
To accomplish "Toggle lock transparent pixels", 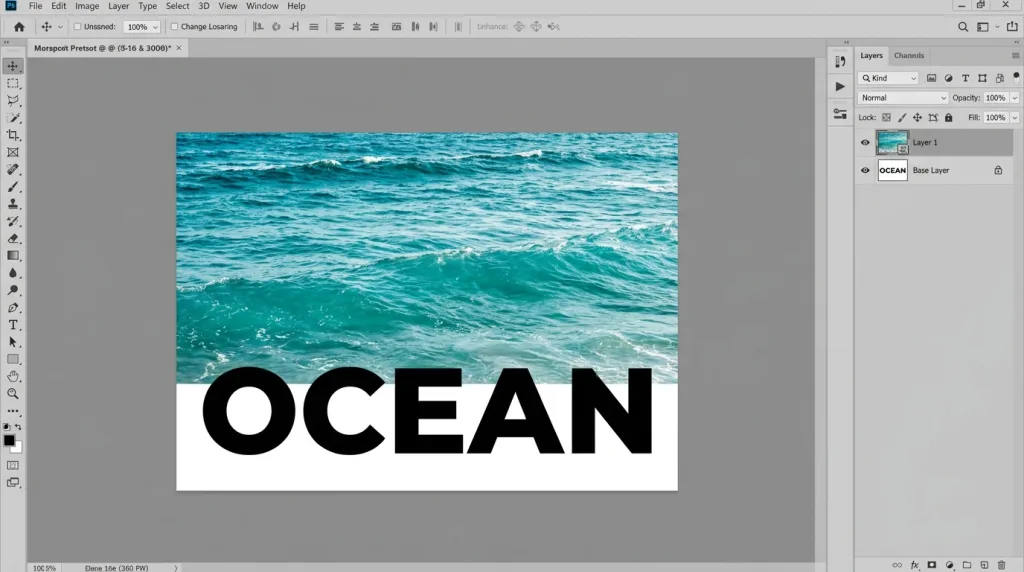I will [886, 118].
